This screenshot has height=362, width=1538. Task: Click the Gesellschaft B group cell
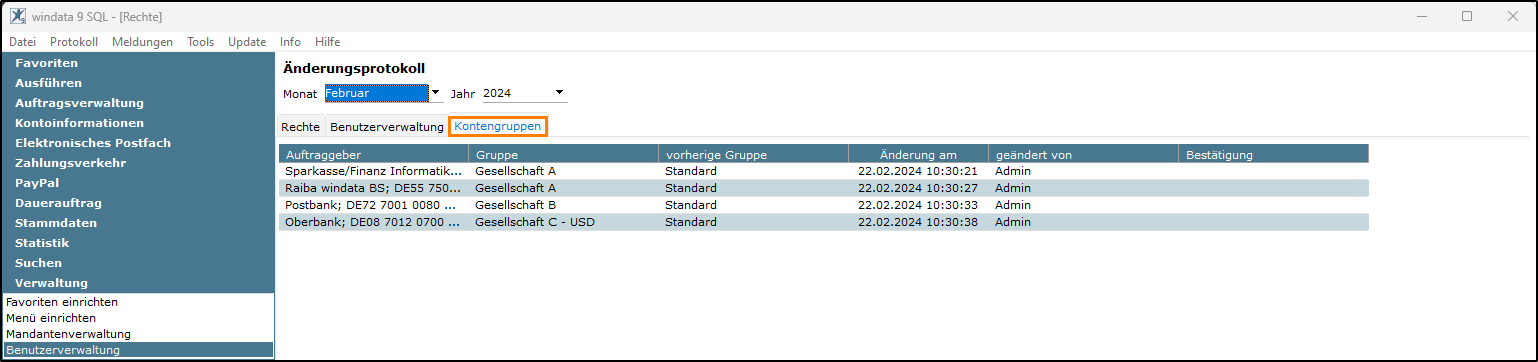[x=516, y=205]
